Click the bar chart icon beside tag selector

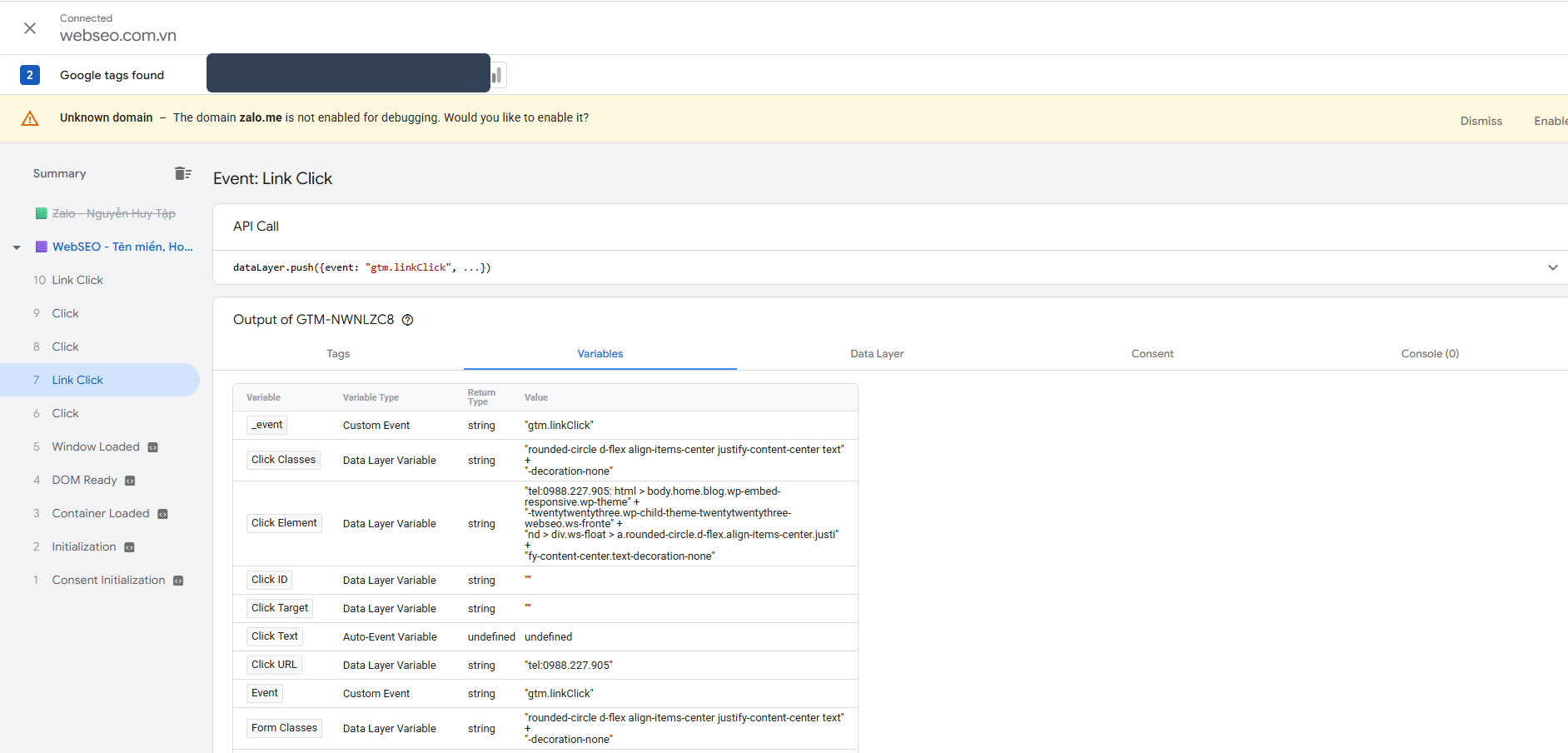[497, 75]
